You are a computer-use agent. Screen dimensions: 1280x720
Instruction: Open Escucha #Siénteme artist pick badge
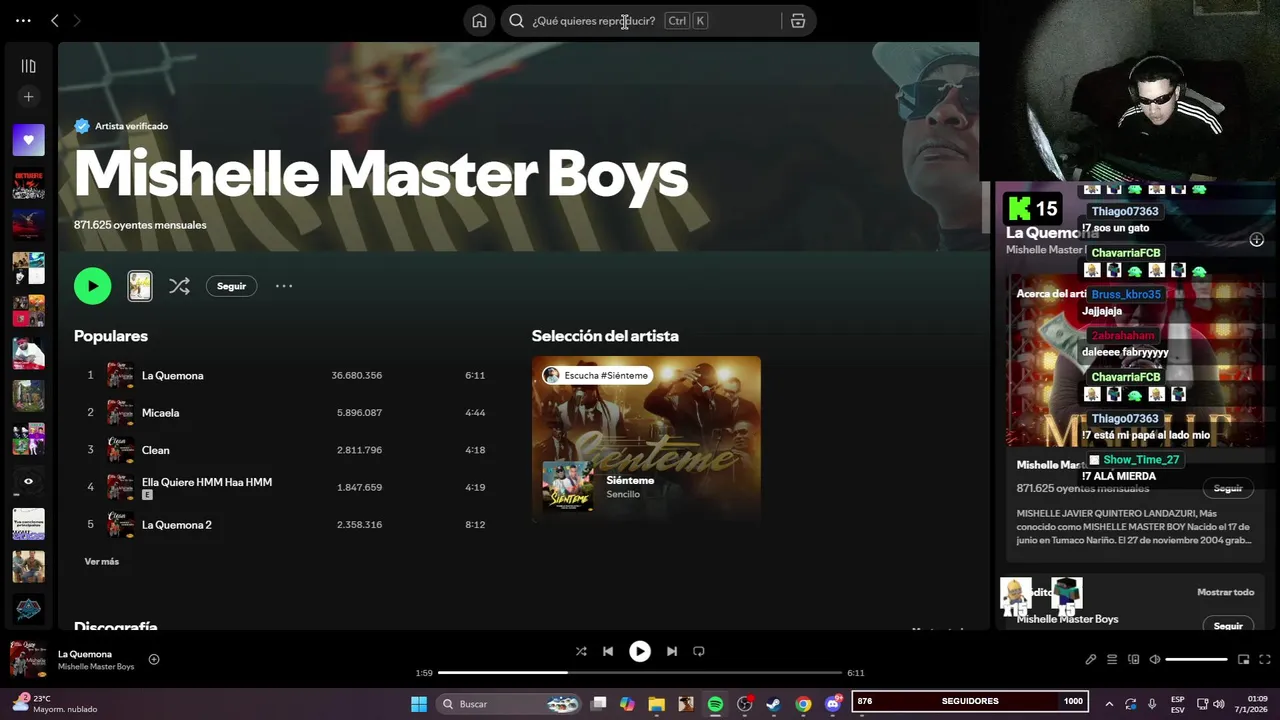point(597,375)
